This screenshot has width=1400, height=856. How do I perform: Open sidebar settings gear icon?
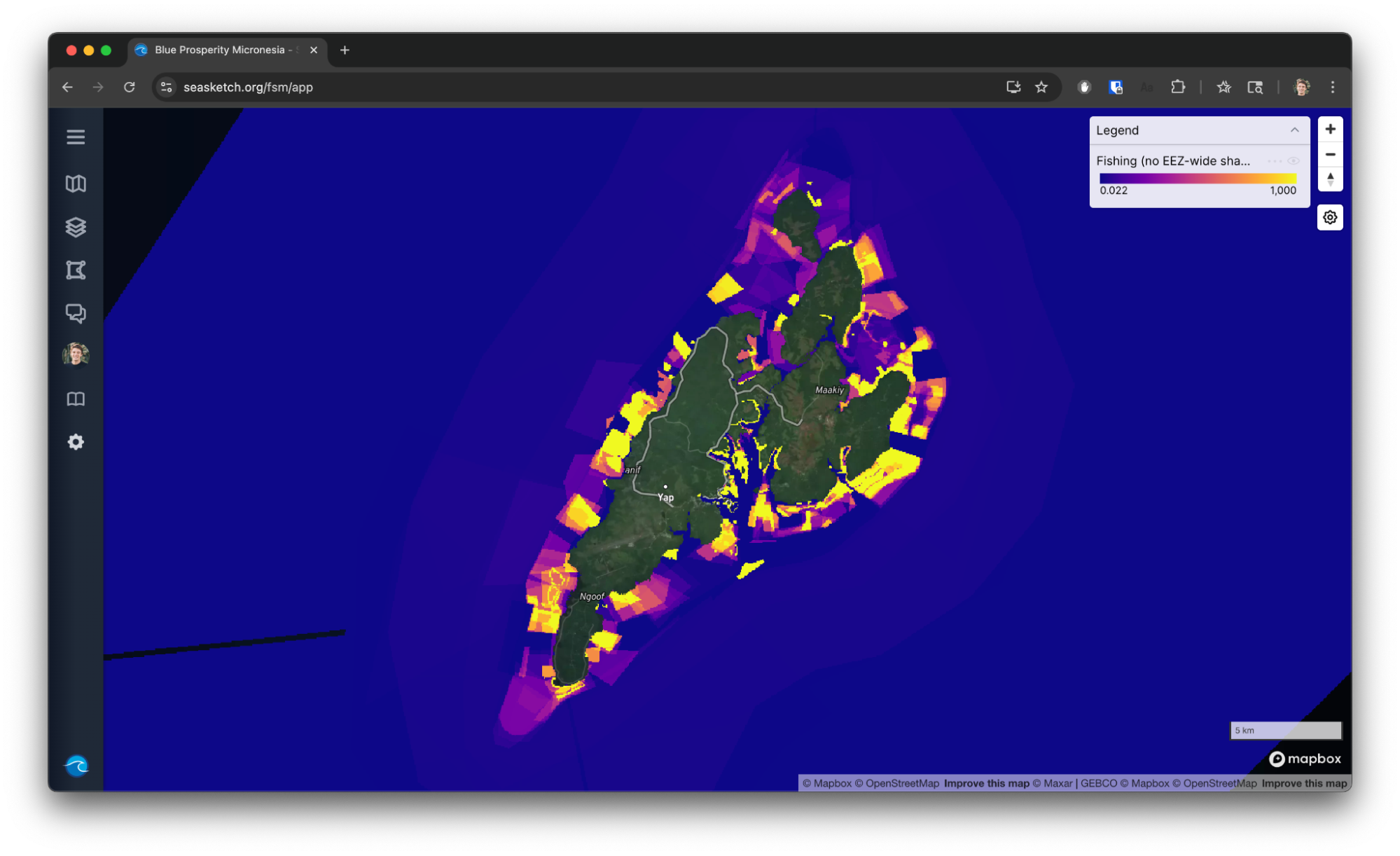76,442
